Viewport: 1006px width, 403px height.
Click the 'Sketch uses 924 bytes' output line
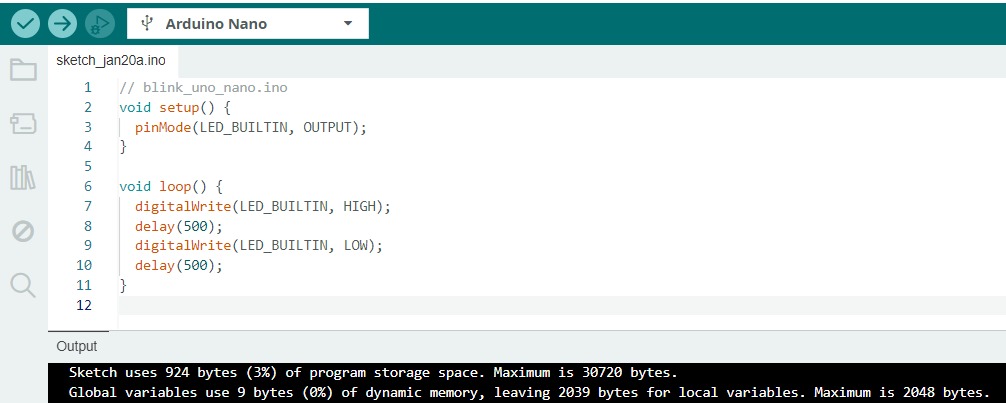(x=373, y=373)
